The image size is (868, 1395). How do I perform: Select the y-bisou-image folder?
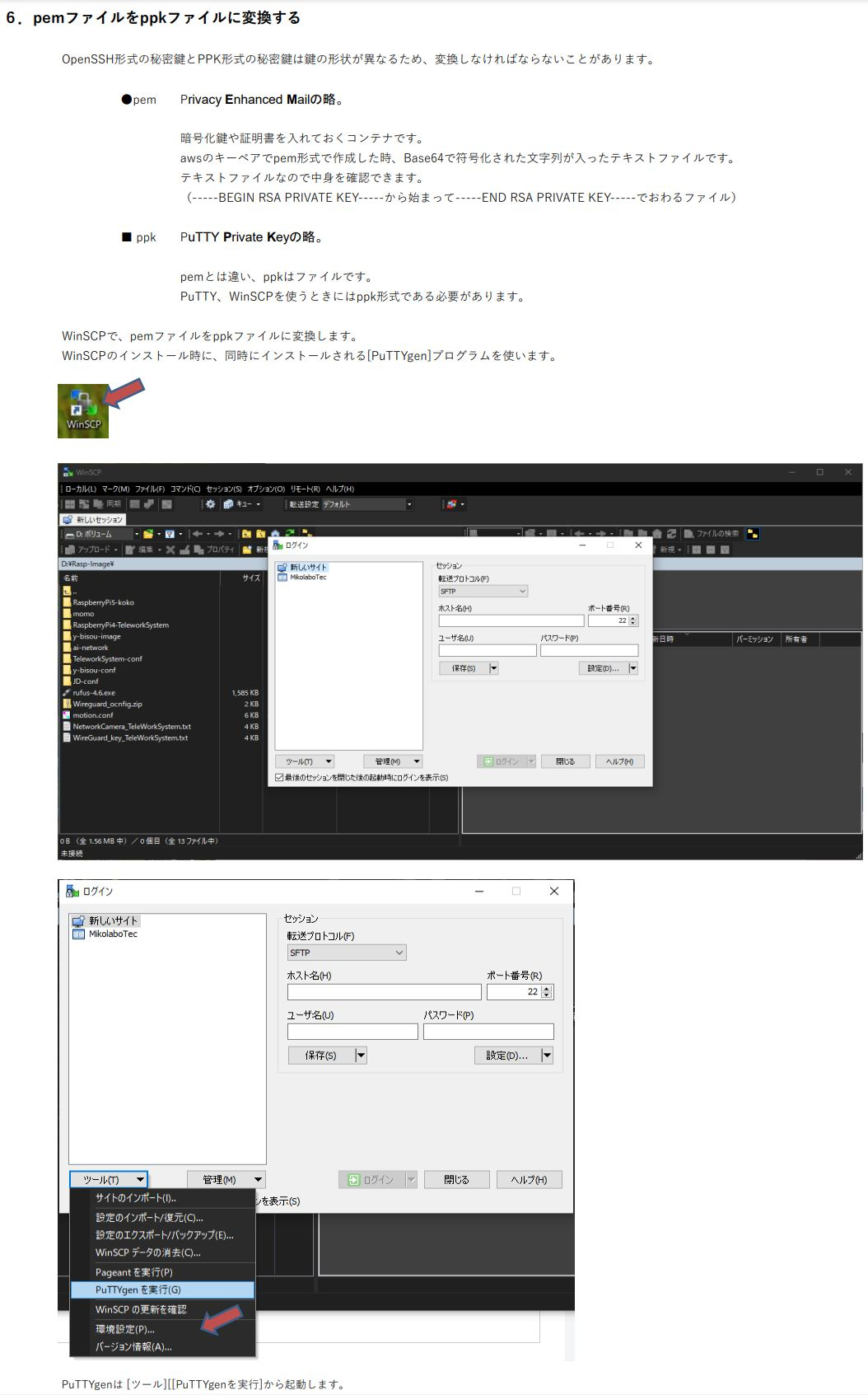click(x=91, y=636)
